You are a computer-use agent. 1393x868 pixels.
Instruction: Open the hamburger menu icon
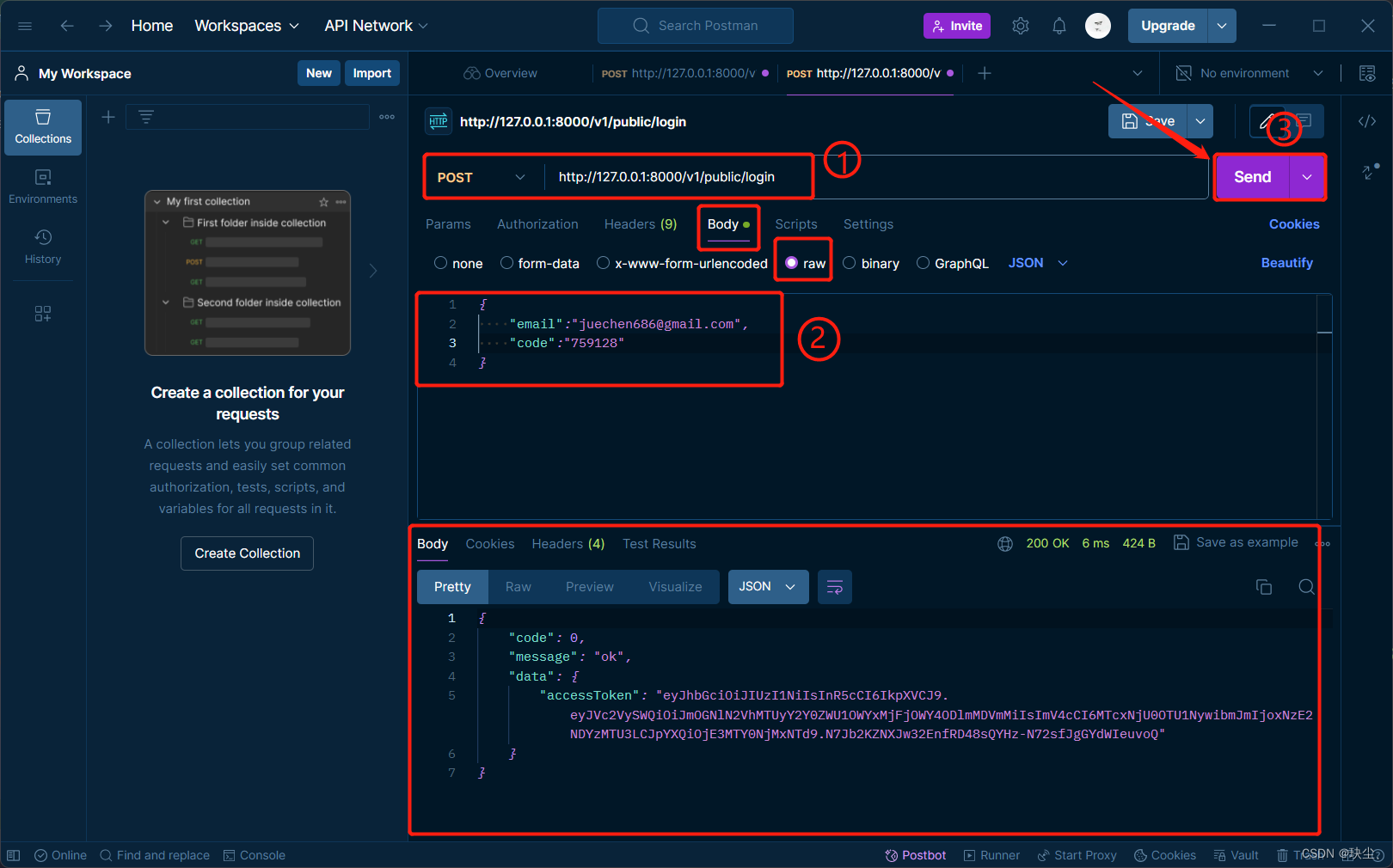click(25, 26)
